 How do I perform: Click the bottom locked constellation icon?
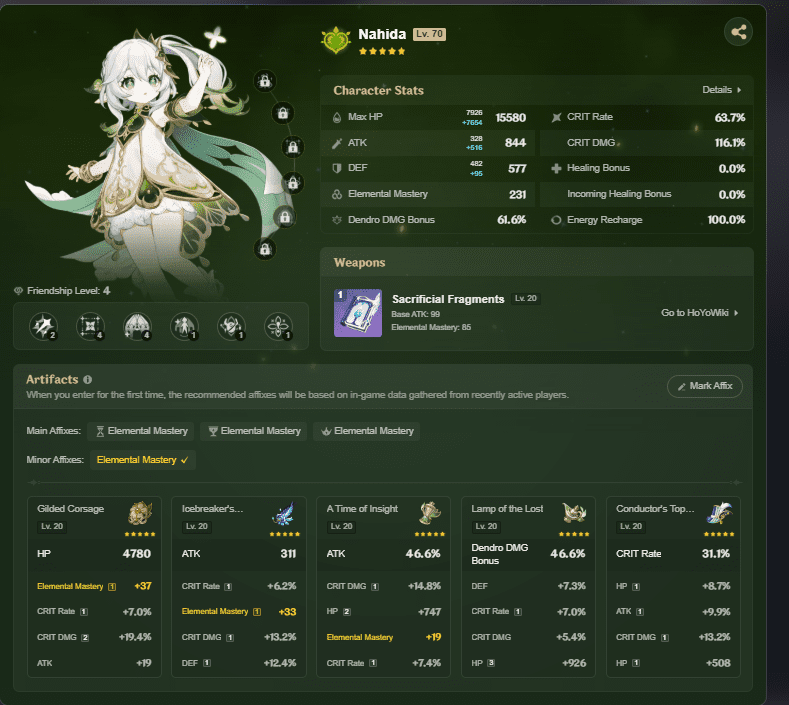click(x=264, y=247)
